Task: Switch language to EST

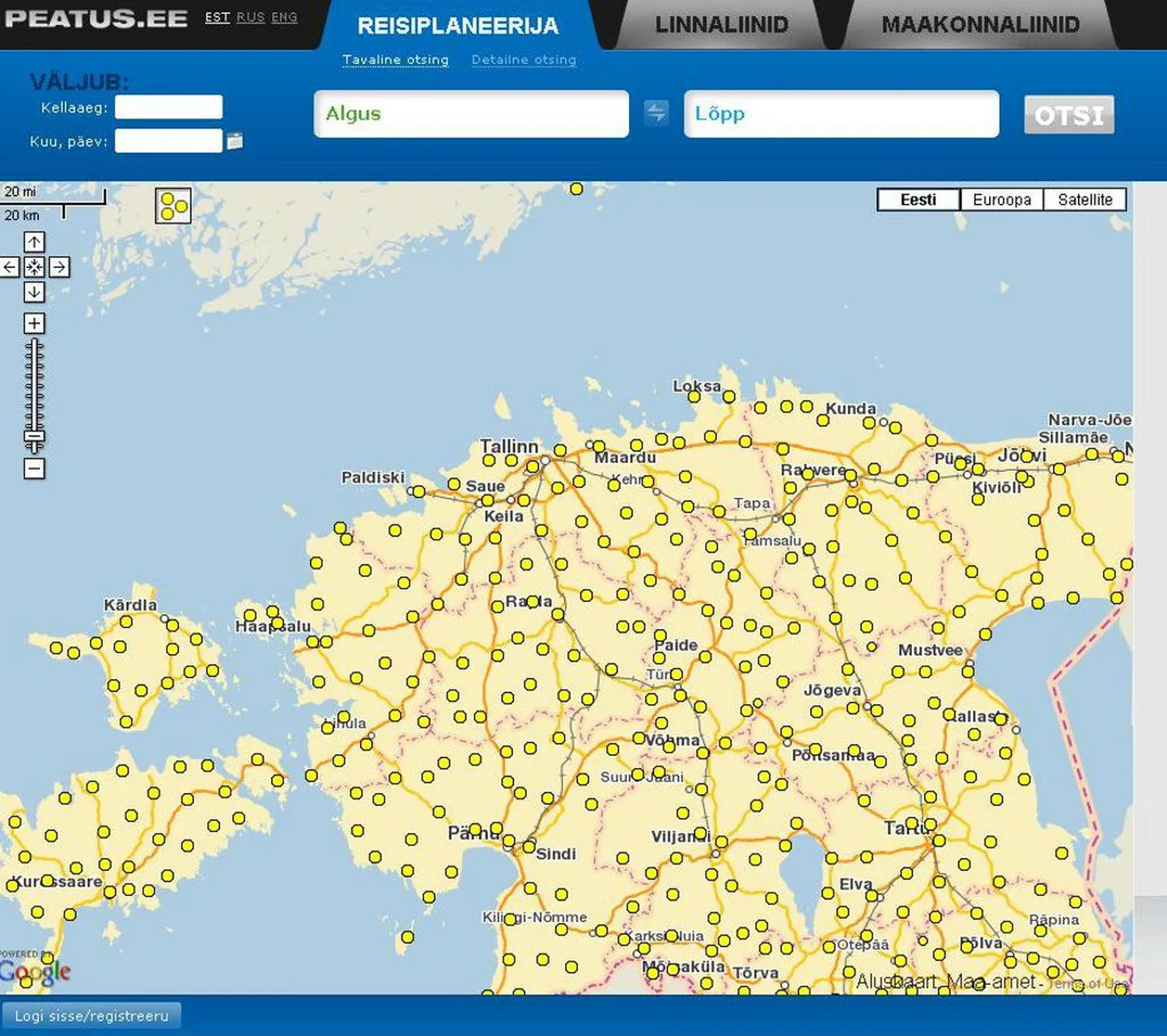Action: pos(217,17)
